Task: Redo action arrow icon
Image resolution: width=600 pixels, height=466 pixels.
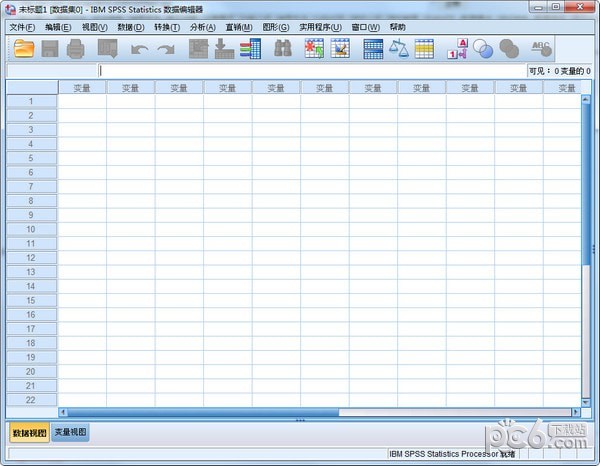Action: point(166,49)
